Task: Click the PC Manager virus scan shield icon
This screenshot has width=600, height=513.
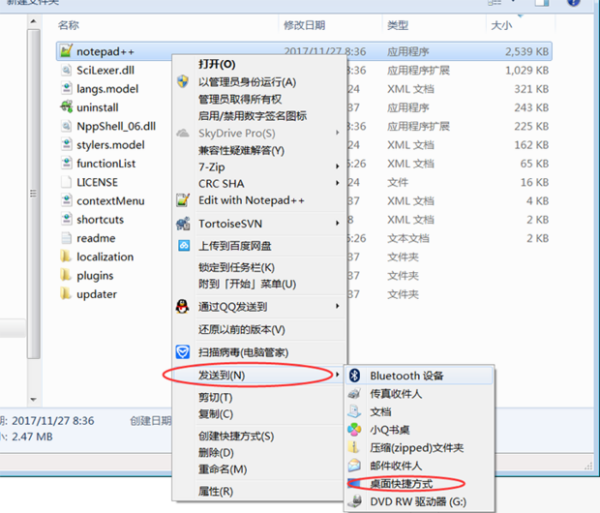Action: [183, 352]
